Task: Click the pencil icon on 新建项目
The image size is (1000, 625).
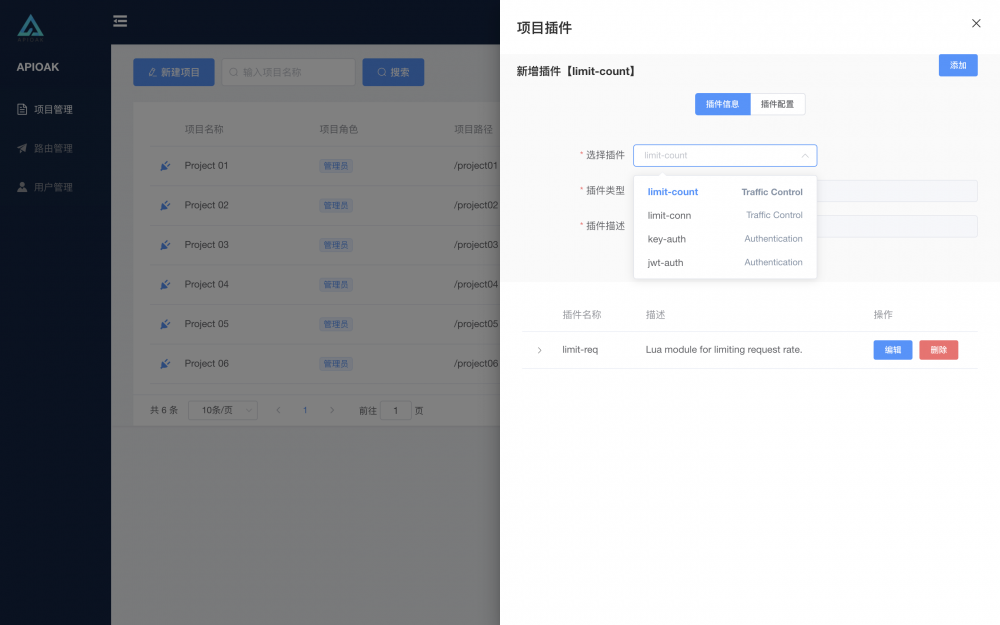Action: (151, 71)
